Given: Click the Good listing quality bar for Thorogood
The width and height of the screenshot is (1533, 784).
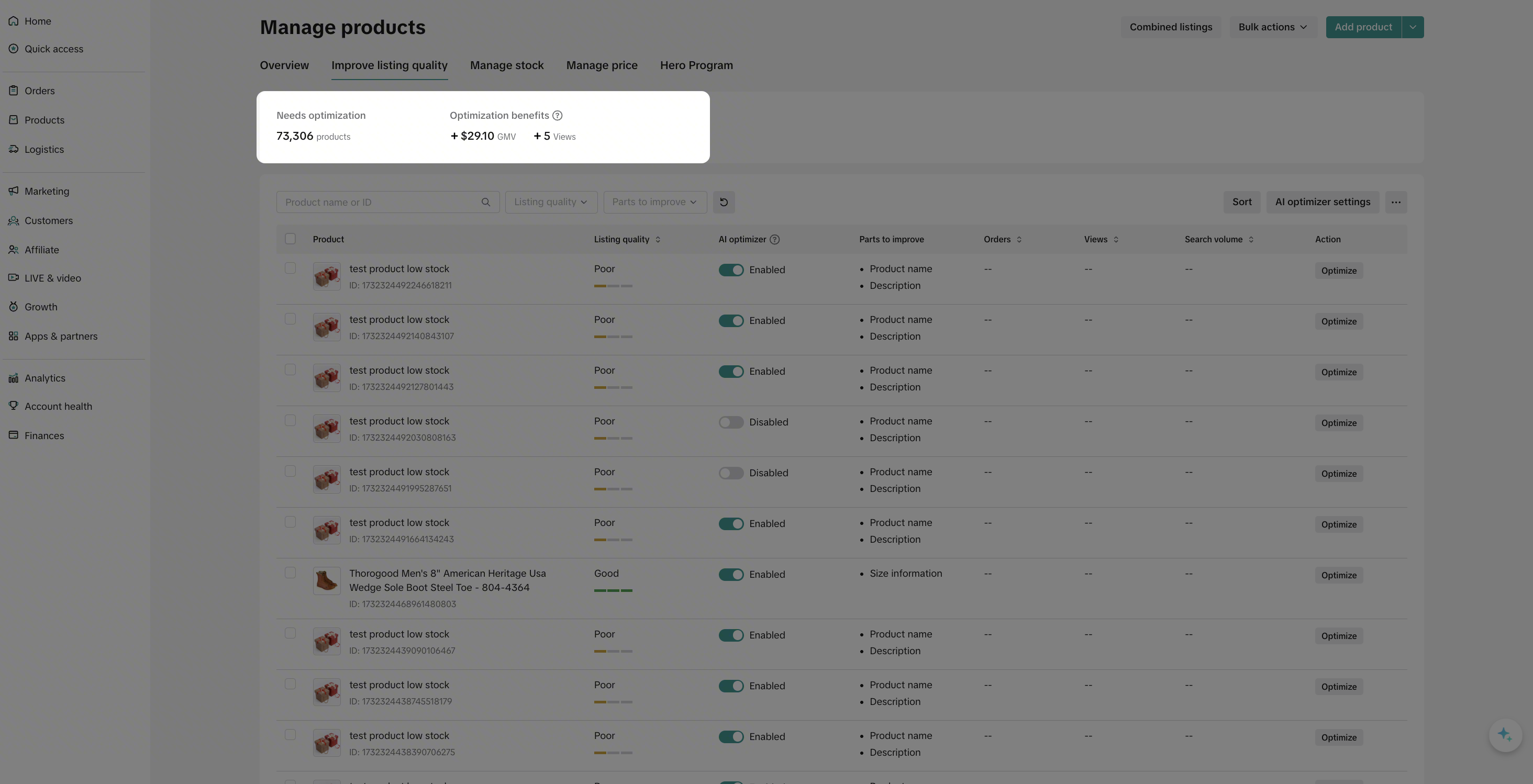Looking at the screenshot, I should click(613, 590).
